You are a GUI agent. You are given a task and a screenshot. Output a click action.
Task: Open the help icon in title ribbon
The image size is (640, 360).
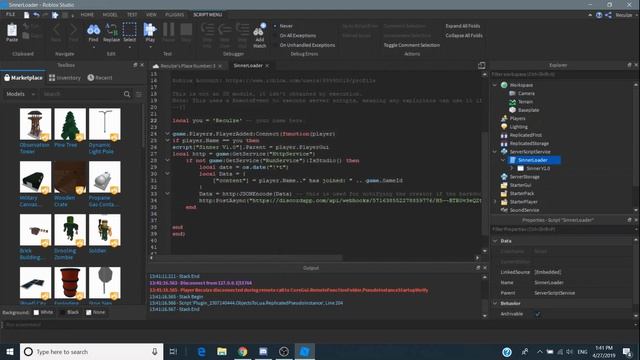[x=599, y=15]
